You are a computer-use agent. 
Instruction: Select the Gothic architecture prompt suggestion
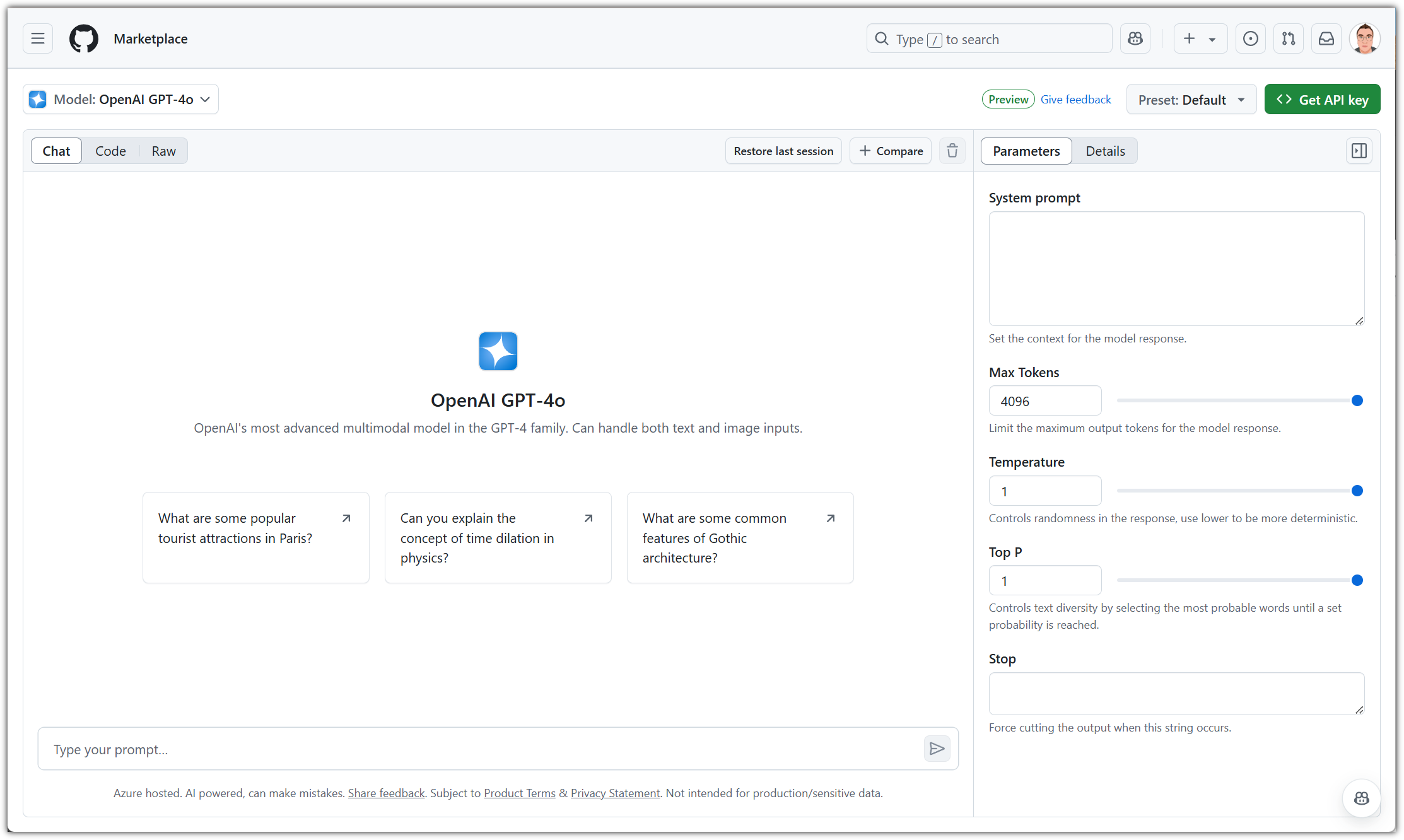click(739, 538)
